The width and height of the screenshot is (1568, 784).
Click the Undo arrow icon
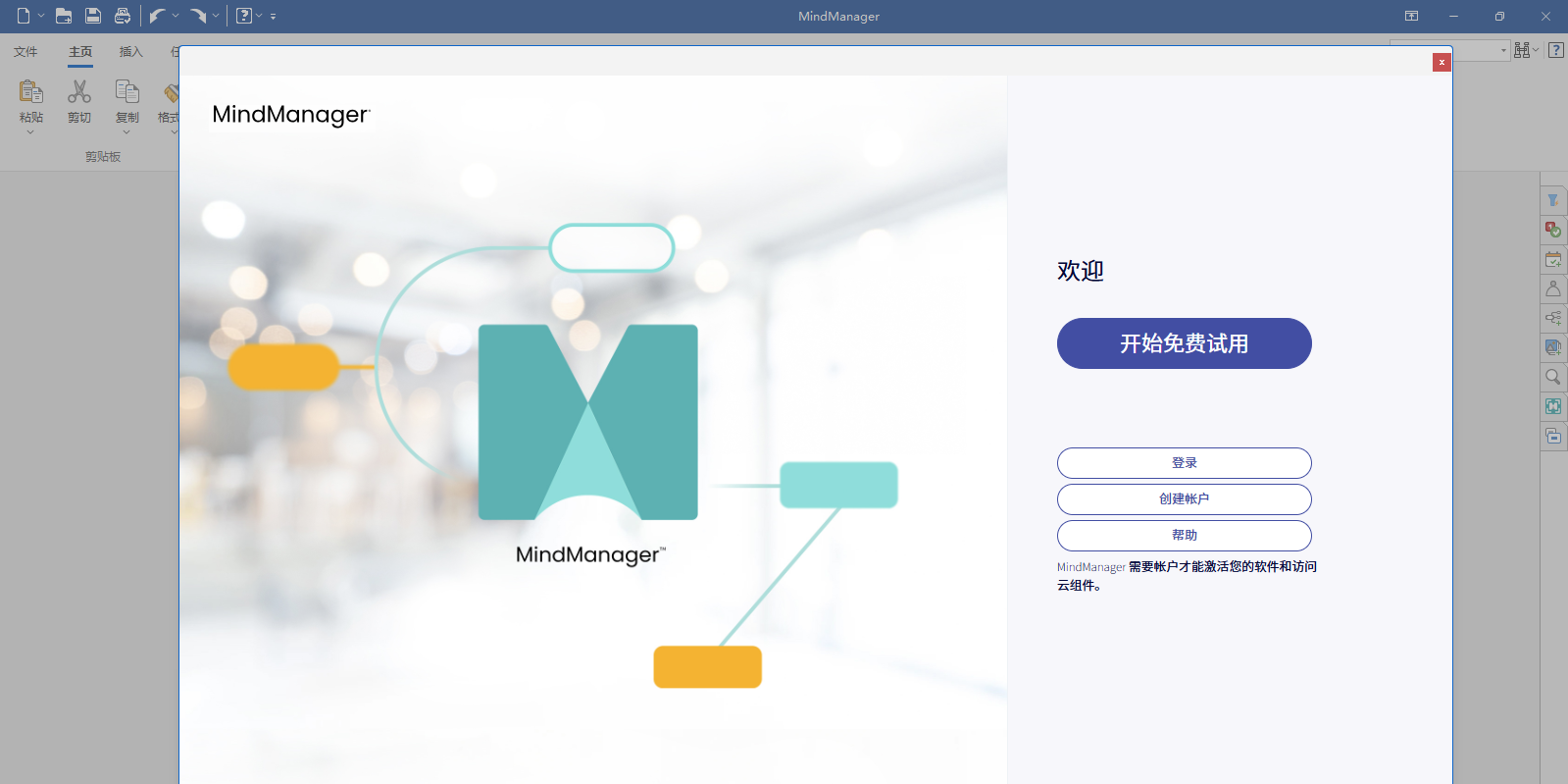tap(157, 16)
